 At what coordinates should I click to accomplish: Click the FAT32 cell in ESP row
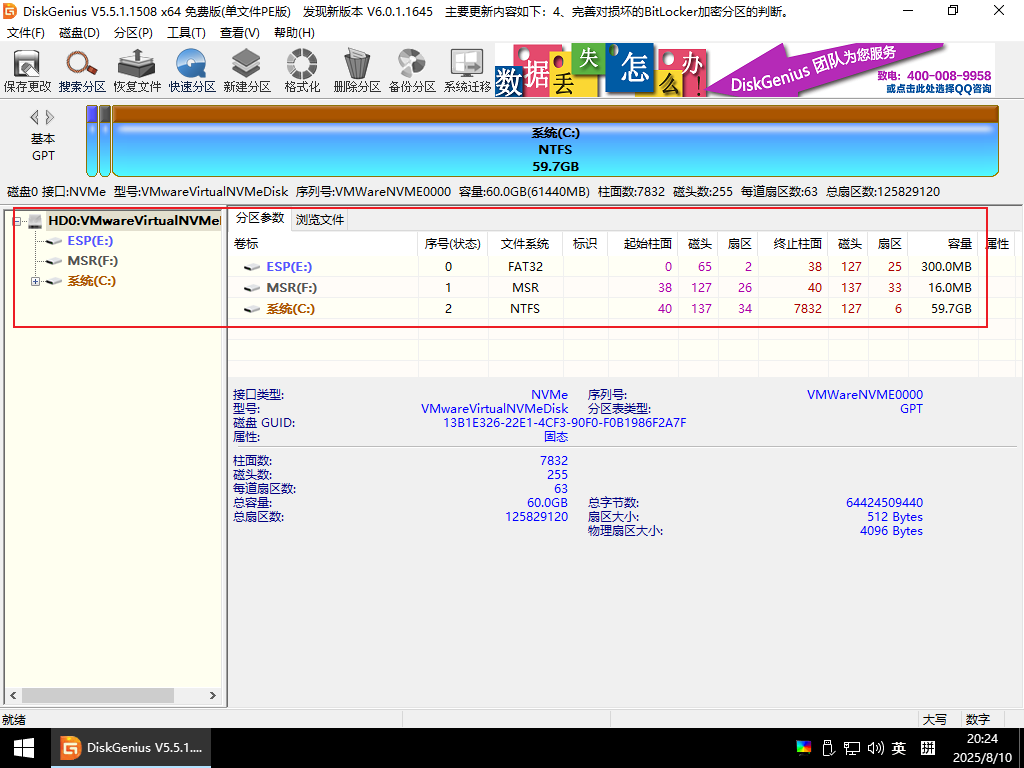(x=525, y=267)
